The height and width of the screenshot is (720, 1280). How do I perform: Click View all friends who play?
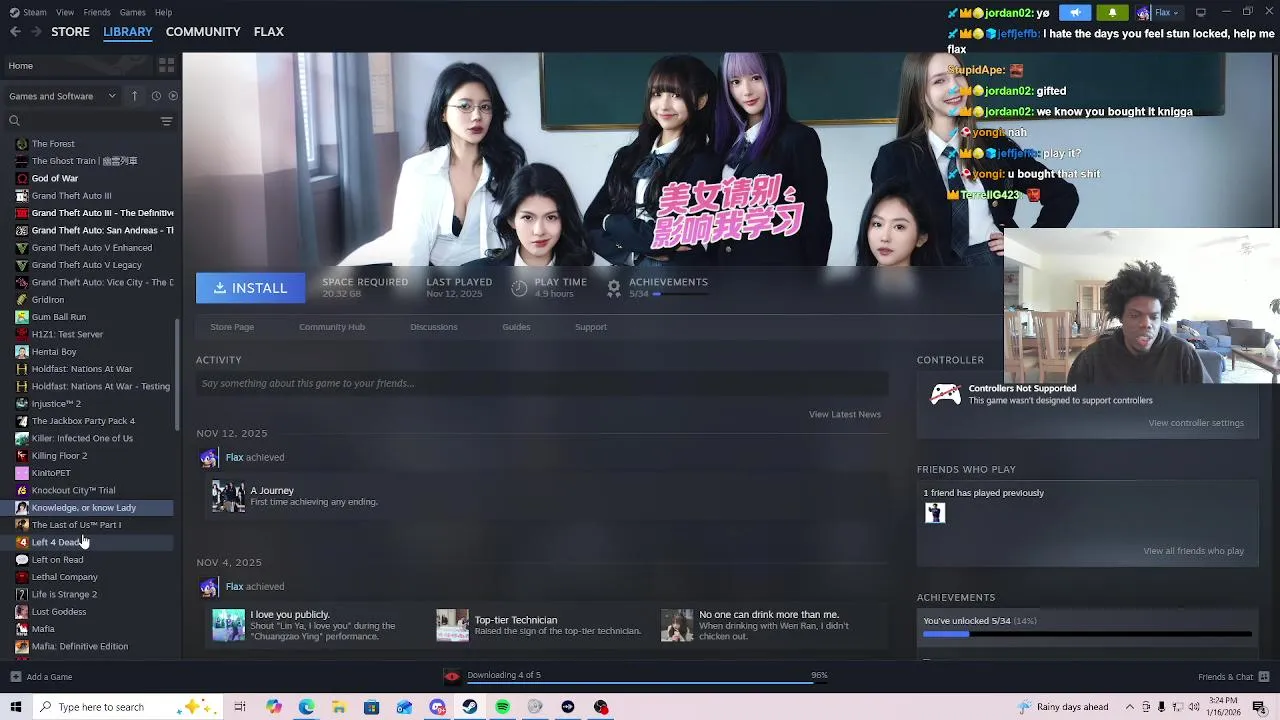1194,551
